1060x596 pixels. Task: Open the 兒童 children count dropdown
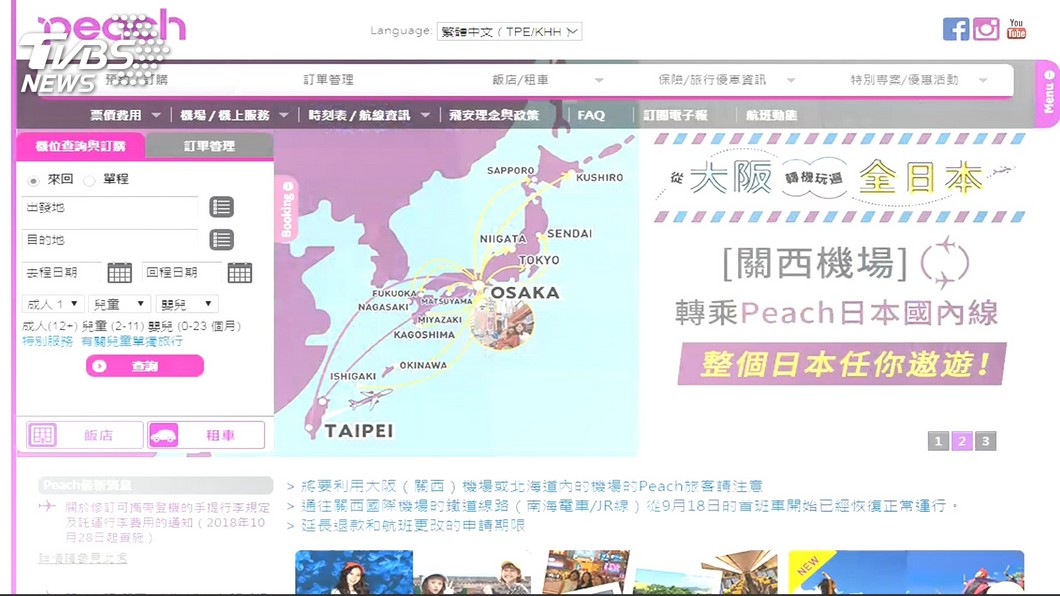click(120, 304)
